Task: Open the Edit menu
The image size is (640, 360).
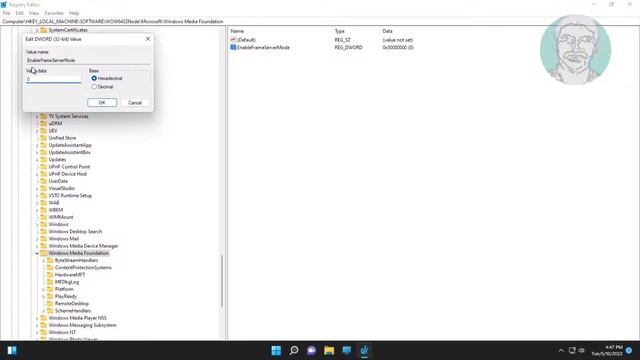Action: (20, 13)
